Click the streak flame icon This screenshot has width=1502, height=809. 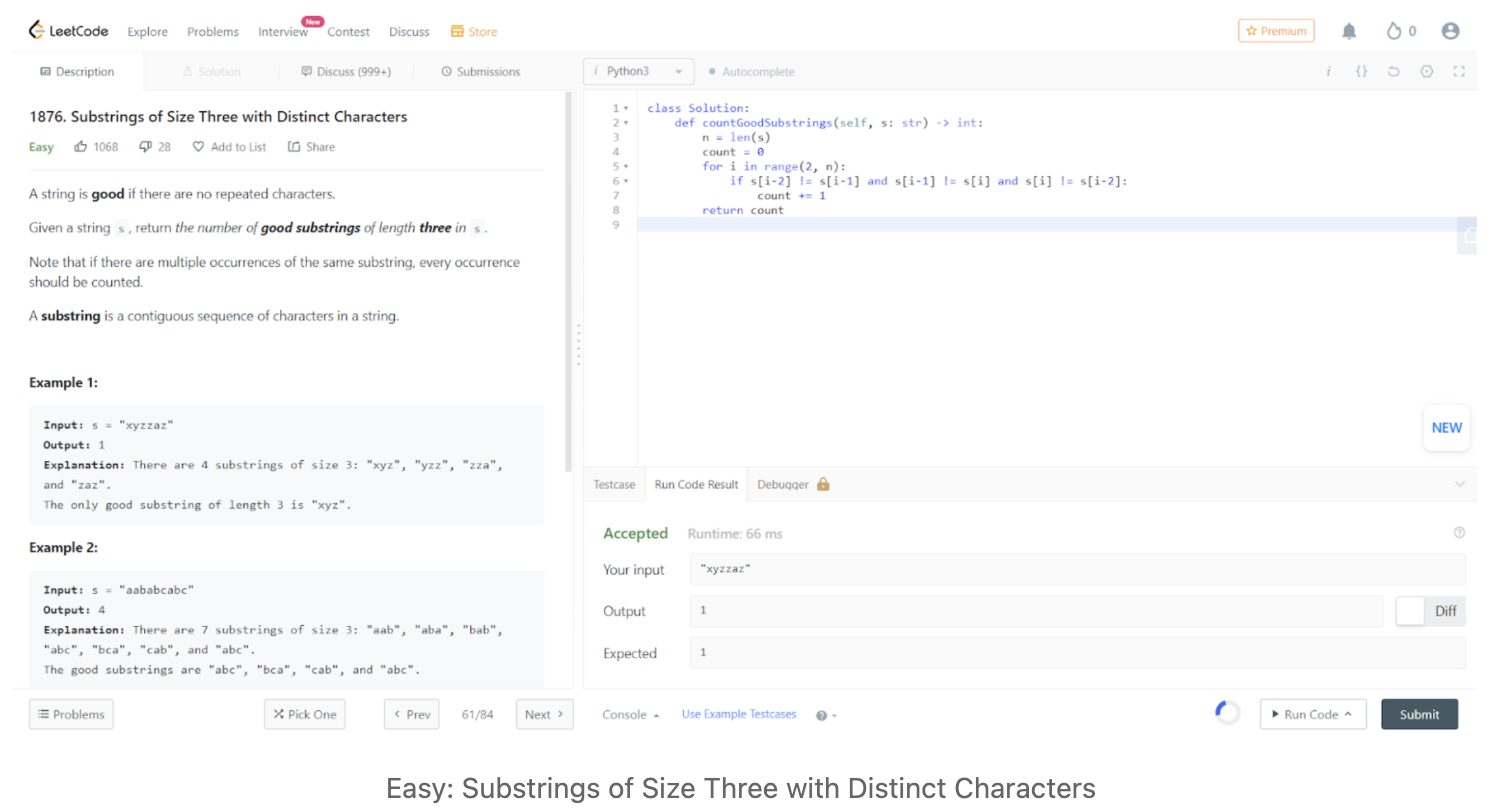click(x=1394, y=31)
